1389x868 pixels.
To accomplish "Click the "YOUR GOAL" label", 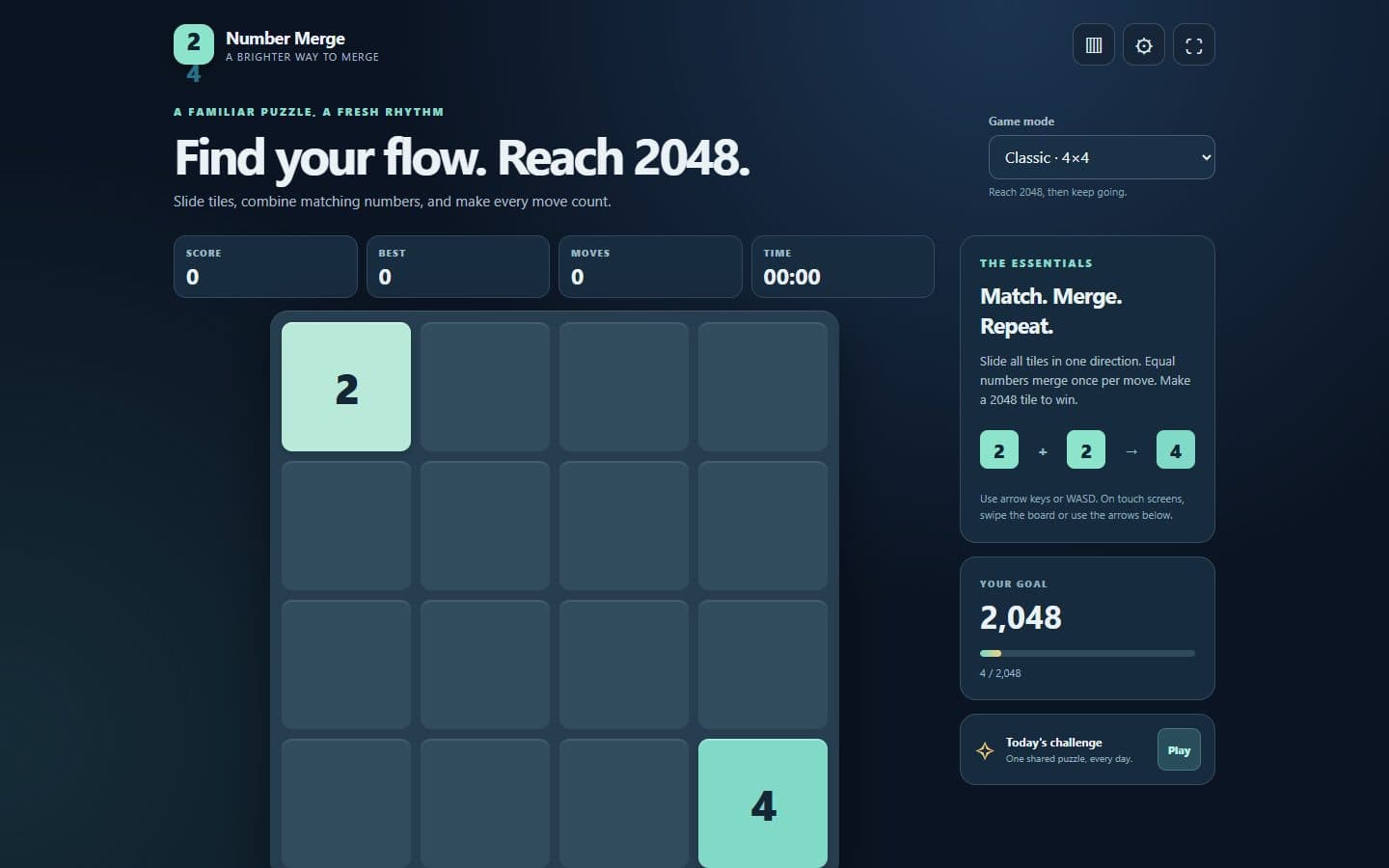I will [x=1014, y=584].
